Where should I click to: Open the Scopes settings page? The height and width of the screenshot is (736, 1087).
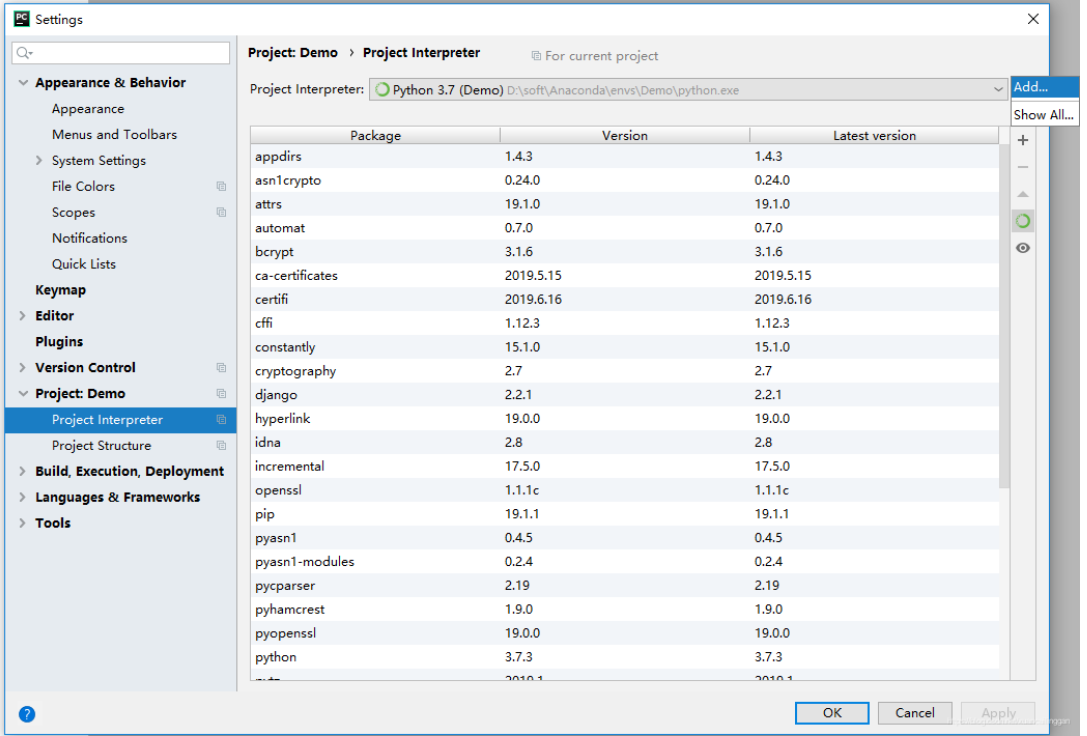73,212
